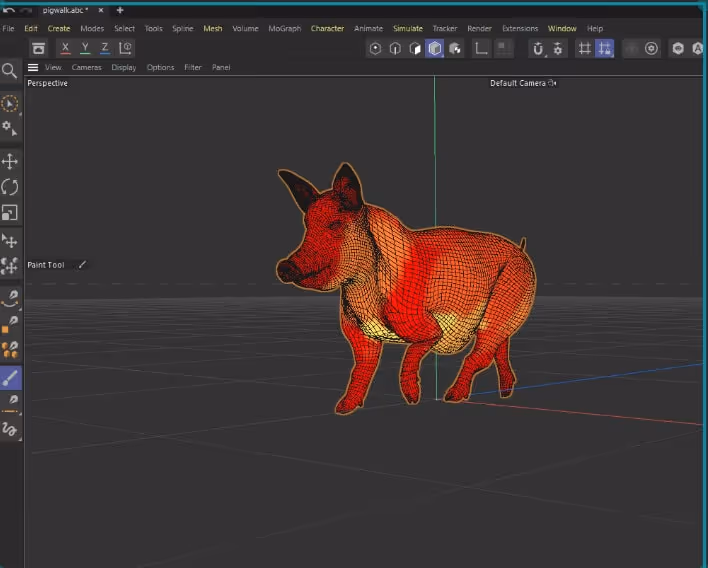Select the Move tool in left toolbar

(x=10, y=161)
